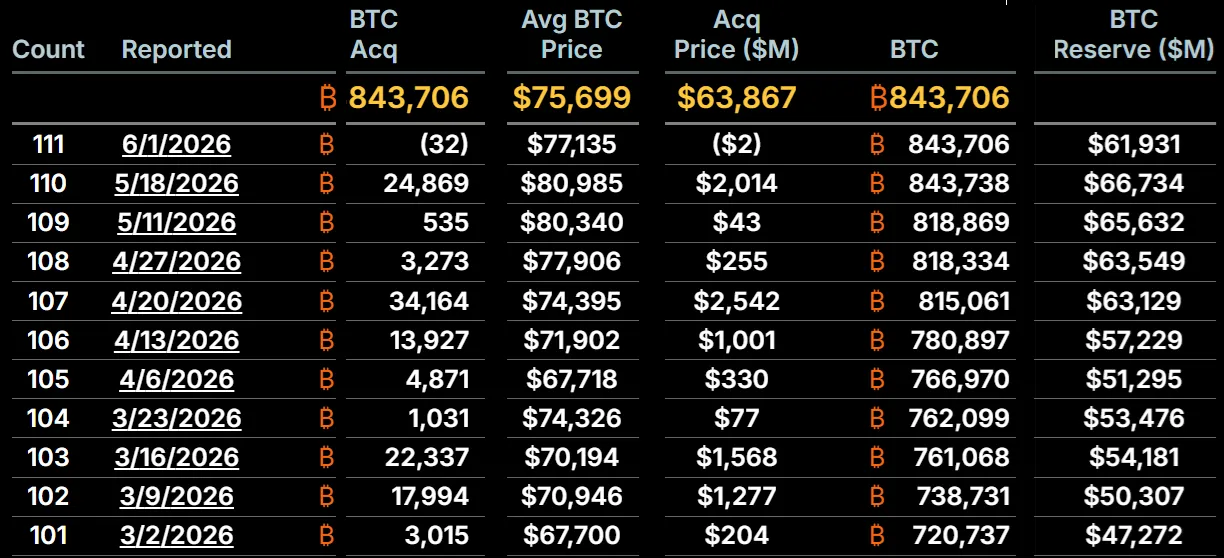This screenshot has height=558, width=1224.
Task: Open the 6/1/2026 reported date link
Action: click(x=176, y=144)
